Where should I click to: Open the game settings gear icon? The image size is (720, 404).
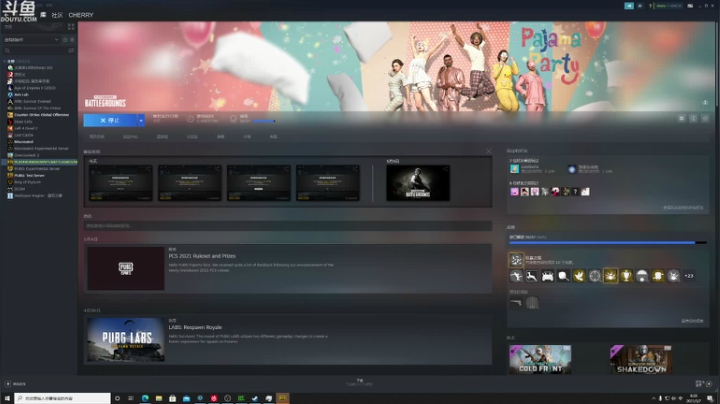(681, 118)
